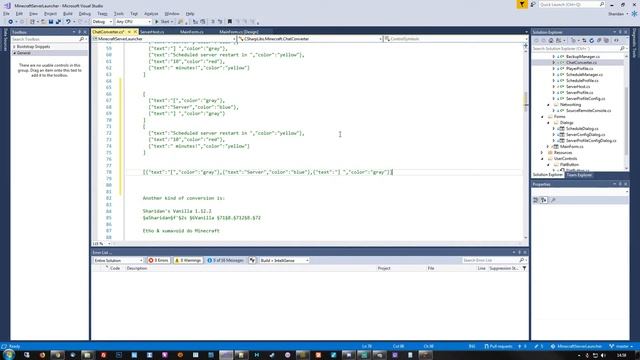Open the MinecraftServerLauncher project navigation dropdown

[x=164, y=39]
